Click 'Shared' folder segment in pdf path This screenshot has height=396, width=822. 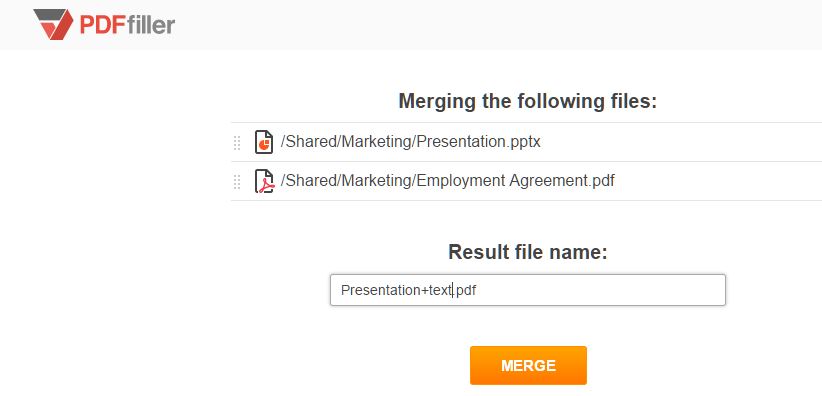pyautogui.click(x=310, y=181)
